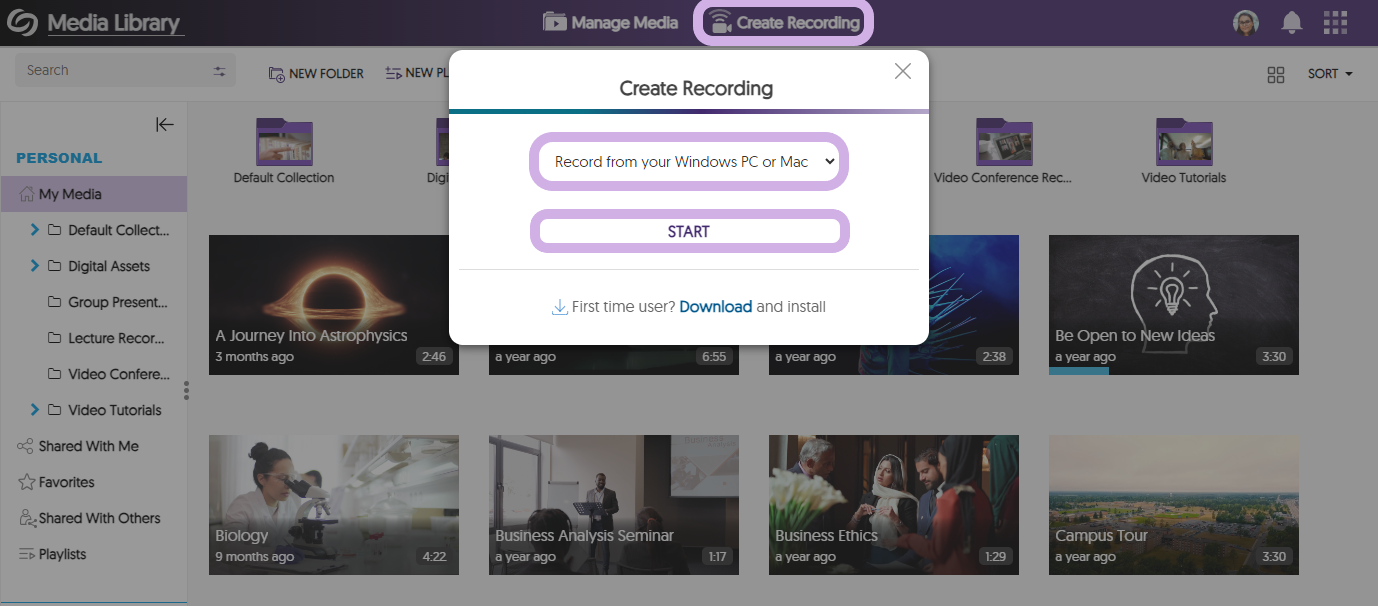Click the Download link
This screenshot has width=1378, height=606.
[715, 307]
